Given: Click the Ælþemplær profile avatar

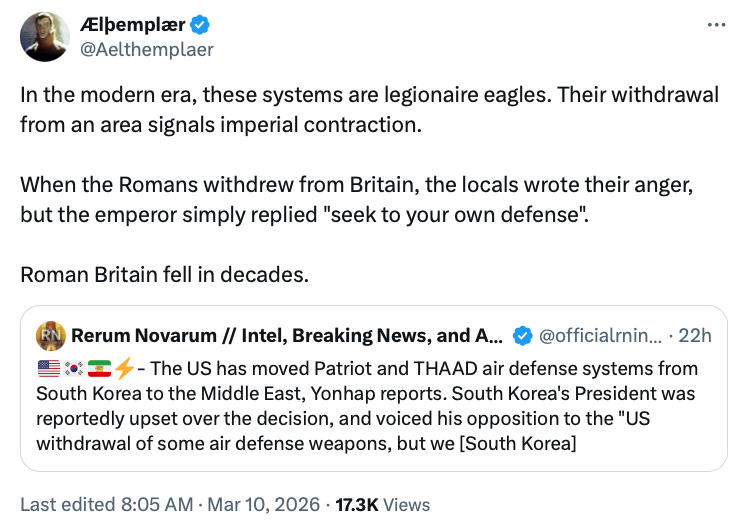Looking at the screenshot, I should (x=44, y=36).
